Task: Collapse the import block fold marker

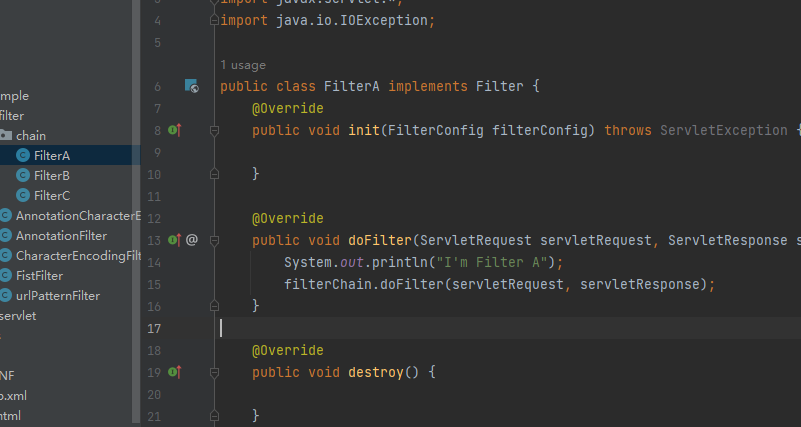Action: (213, 20)
